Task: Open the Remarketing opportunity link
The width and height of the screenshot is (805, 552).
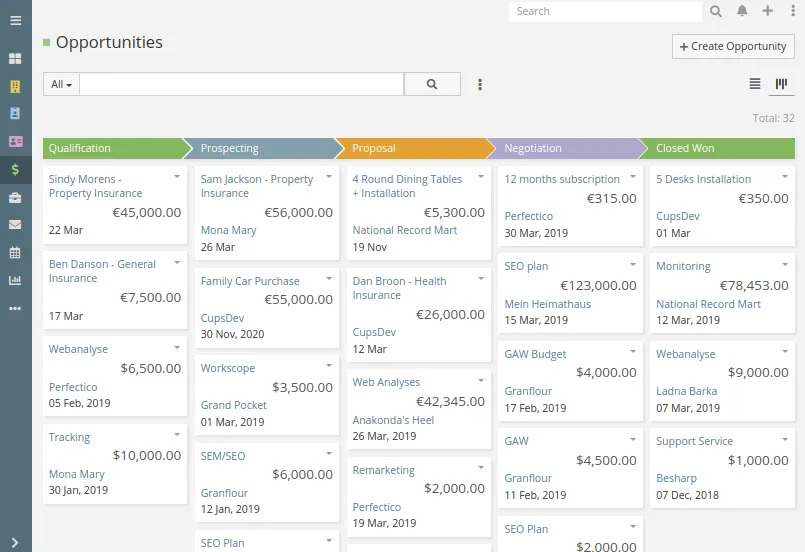Action: point(384,470)
